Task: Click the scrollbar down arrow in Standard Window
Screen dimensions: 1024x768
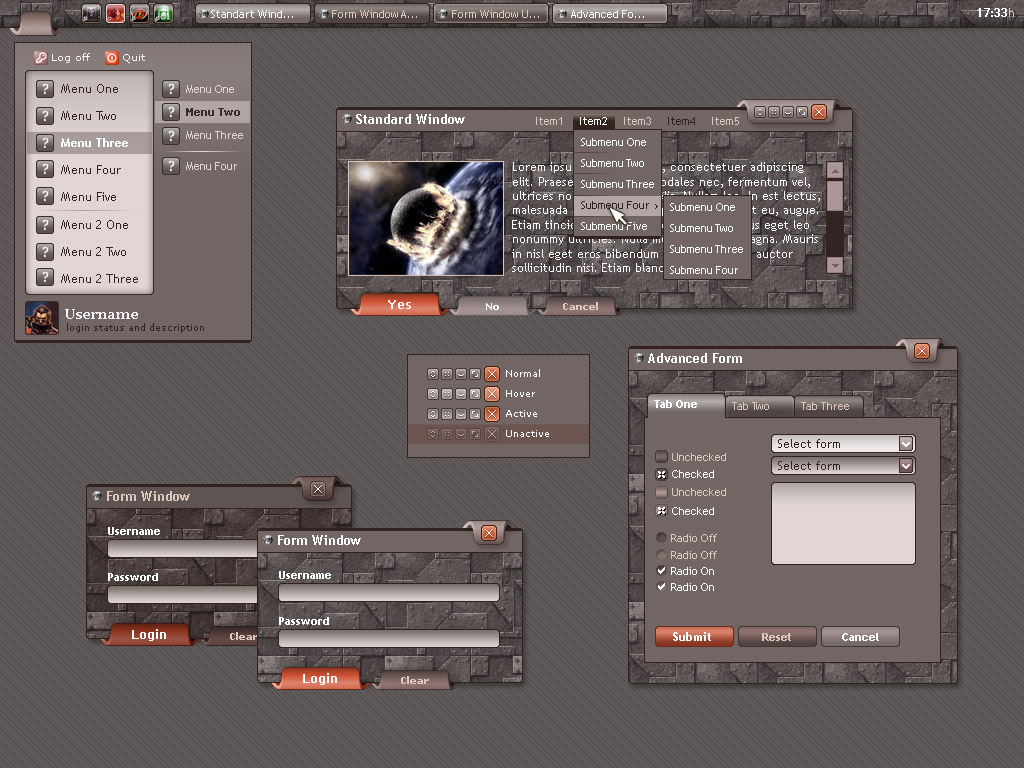Action: point(835,265)
